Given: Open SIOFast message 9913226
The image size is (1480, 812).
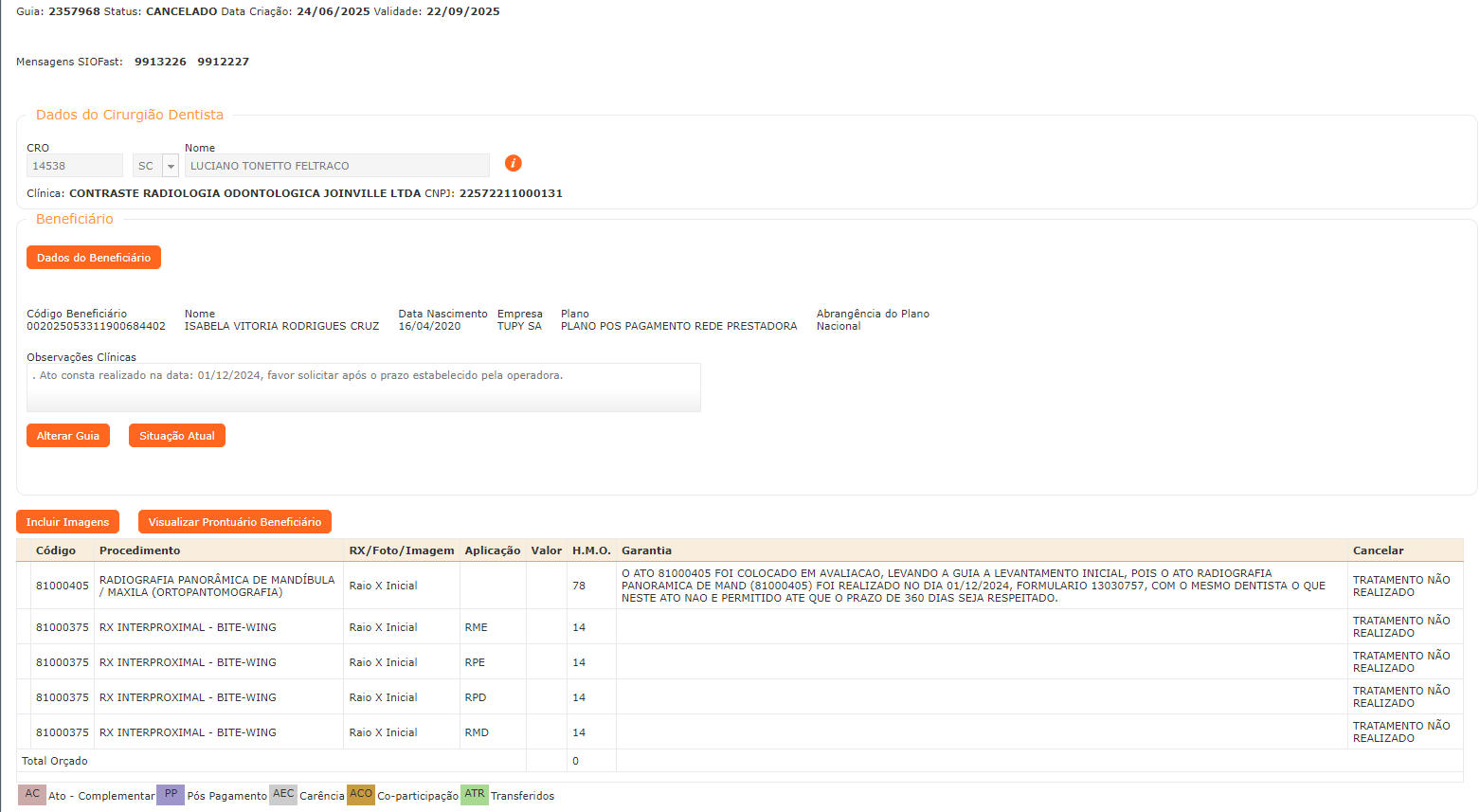Looking at the screenshot, I should [x=160, y=62].
